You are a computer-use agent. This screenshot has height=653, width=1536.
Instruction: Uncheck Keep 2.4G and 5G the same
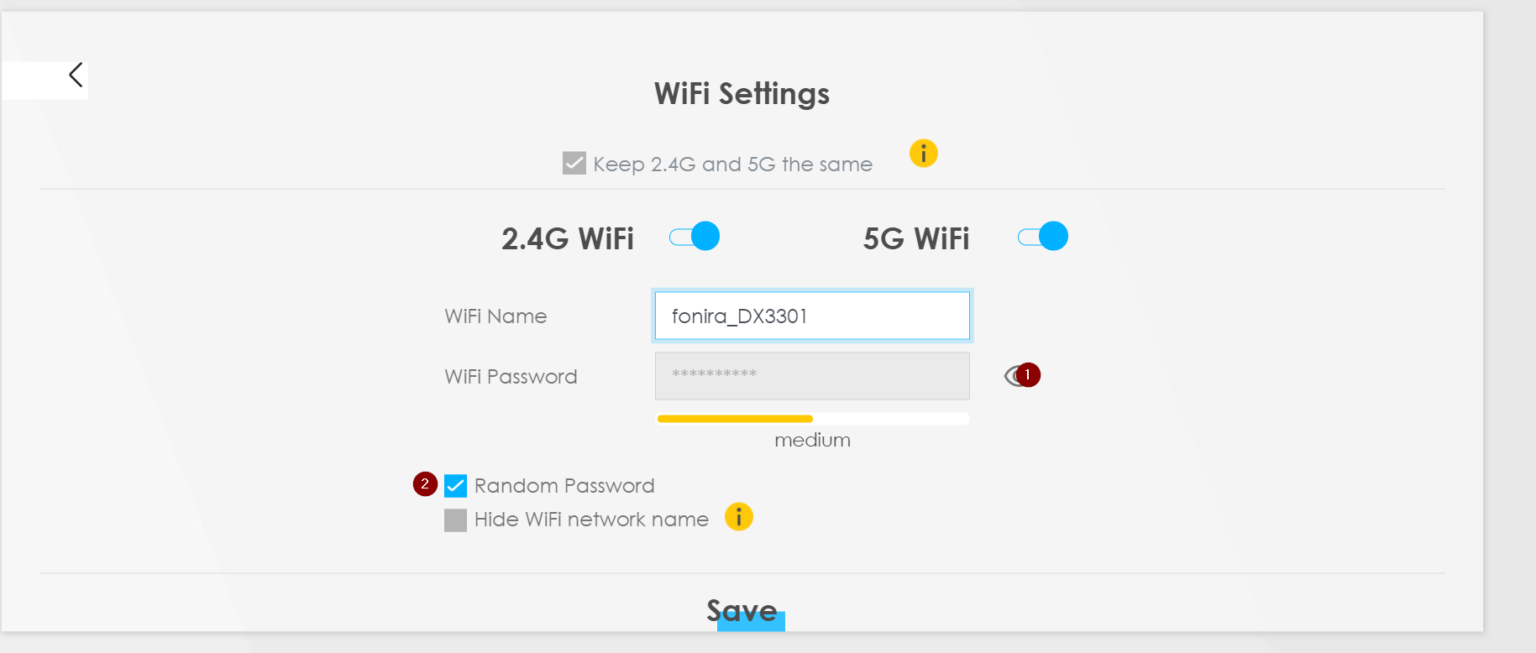click(x=574, y=163)
